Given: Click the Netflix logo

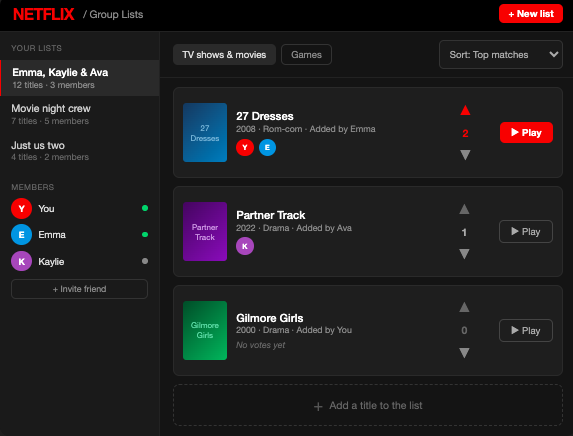Looking at the screenshot, I should pos(43,15).
